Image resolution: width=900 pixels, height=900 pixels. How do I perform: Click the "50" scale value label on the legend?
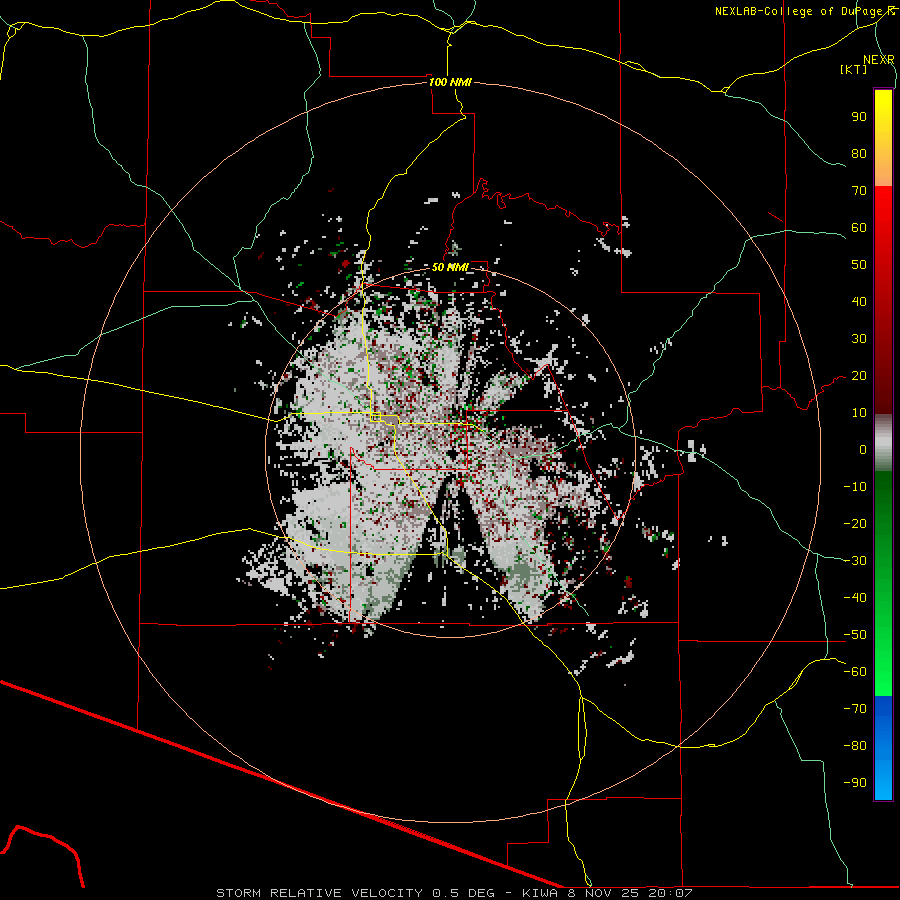pyautogui.click(x=859, y=265)
